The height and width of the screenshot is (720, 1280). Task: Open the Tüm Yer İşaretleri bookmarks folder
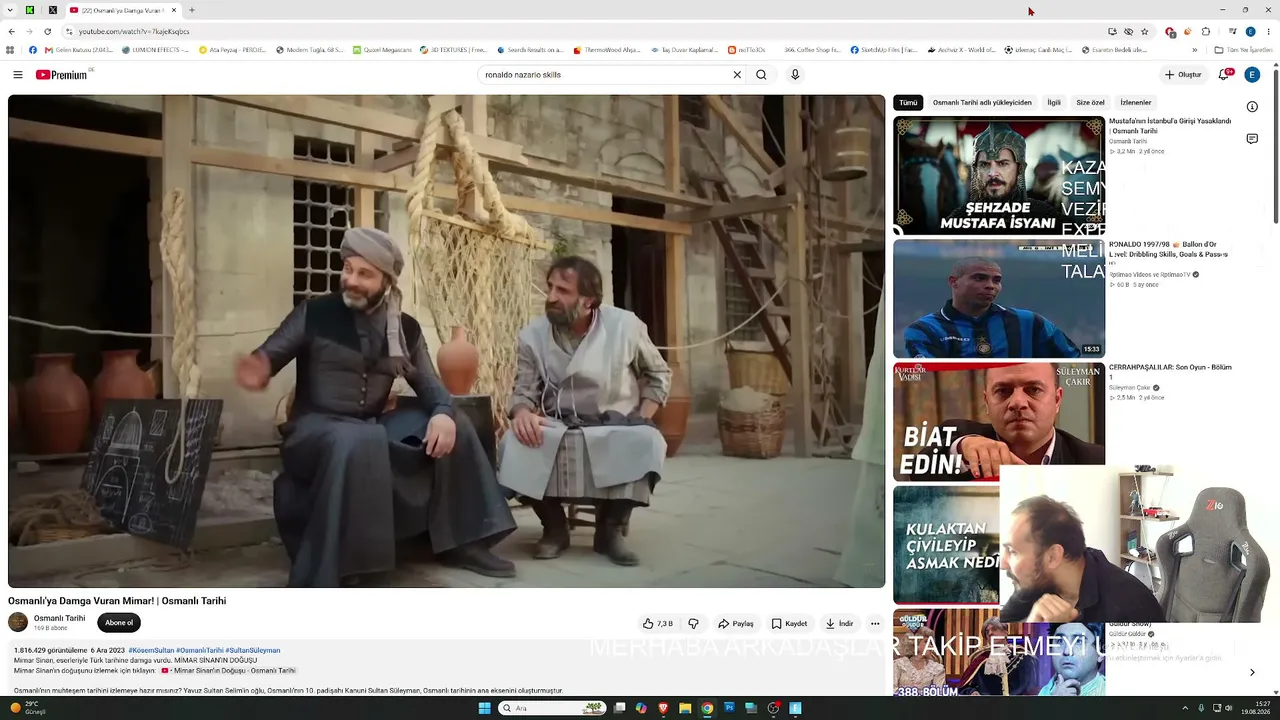tap(1243, 50)
